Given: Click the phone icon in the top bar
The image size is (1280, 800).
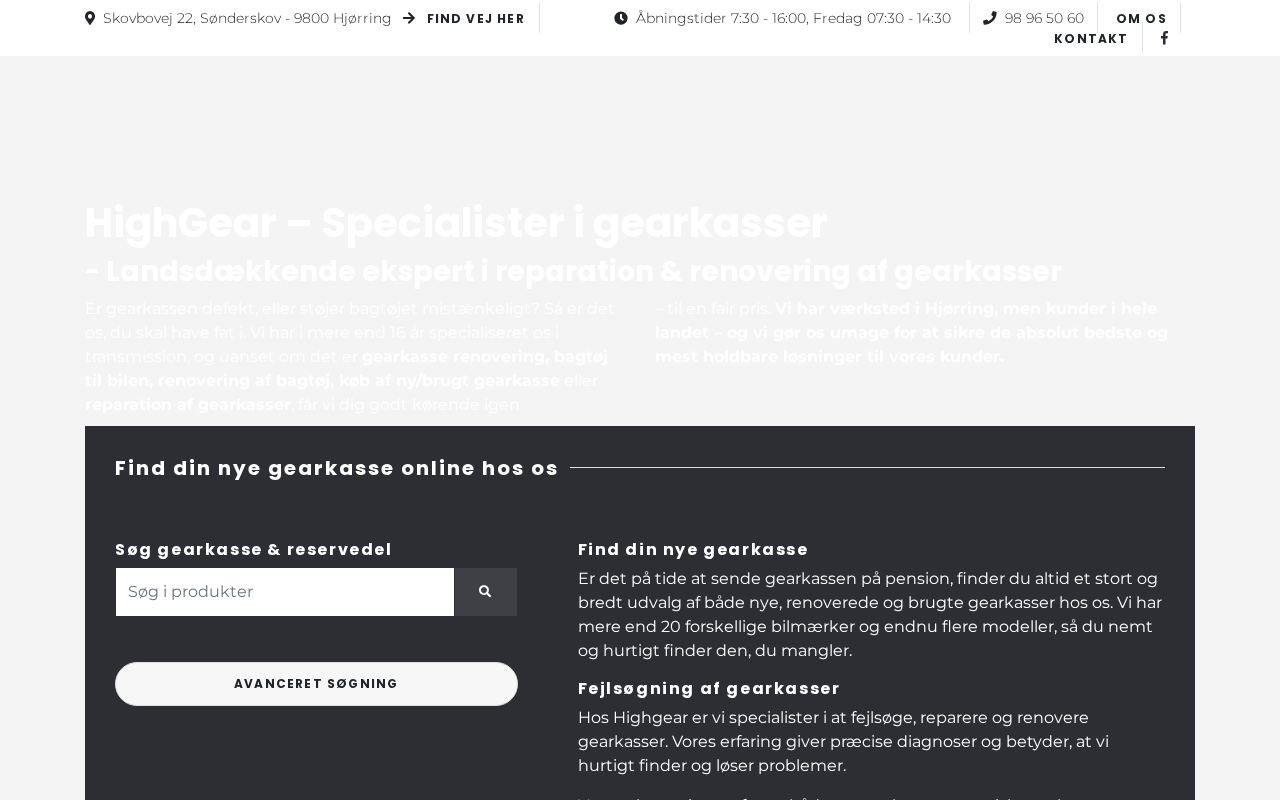Looking at the screenshot, I should pyautogui.click(x=990, y=18).
